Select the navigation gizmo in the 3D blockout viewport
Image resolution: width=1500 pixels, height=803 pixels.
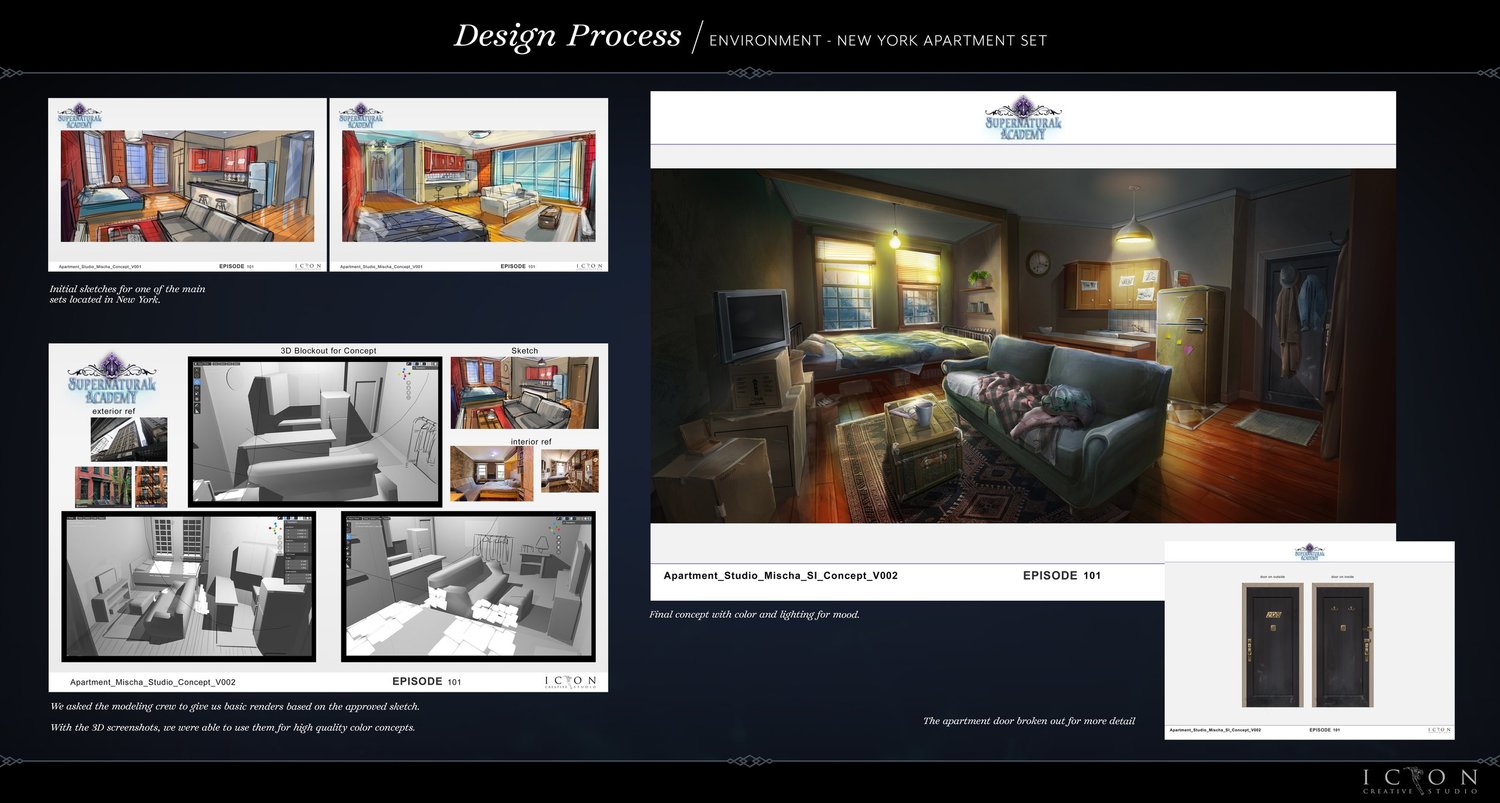point(405,374)
